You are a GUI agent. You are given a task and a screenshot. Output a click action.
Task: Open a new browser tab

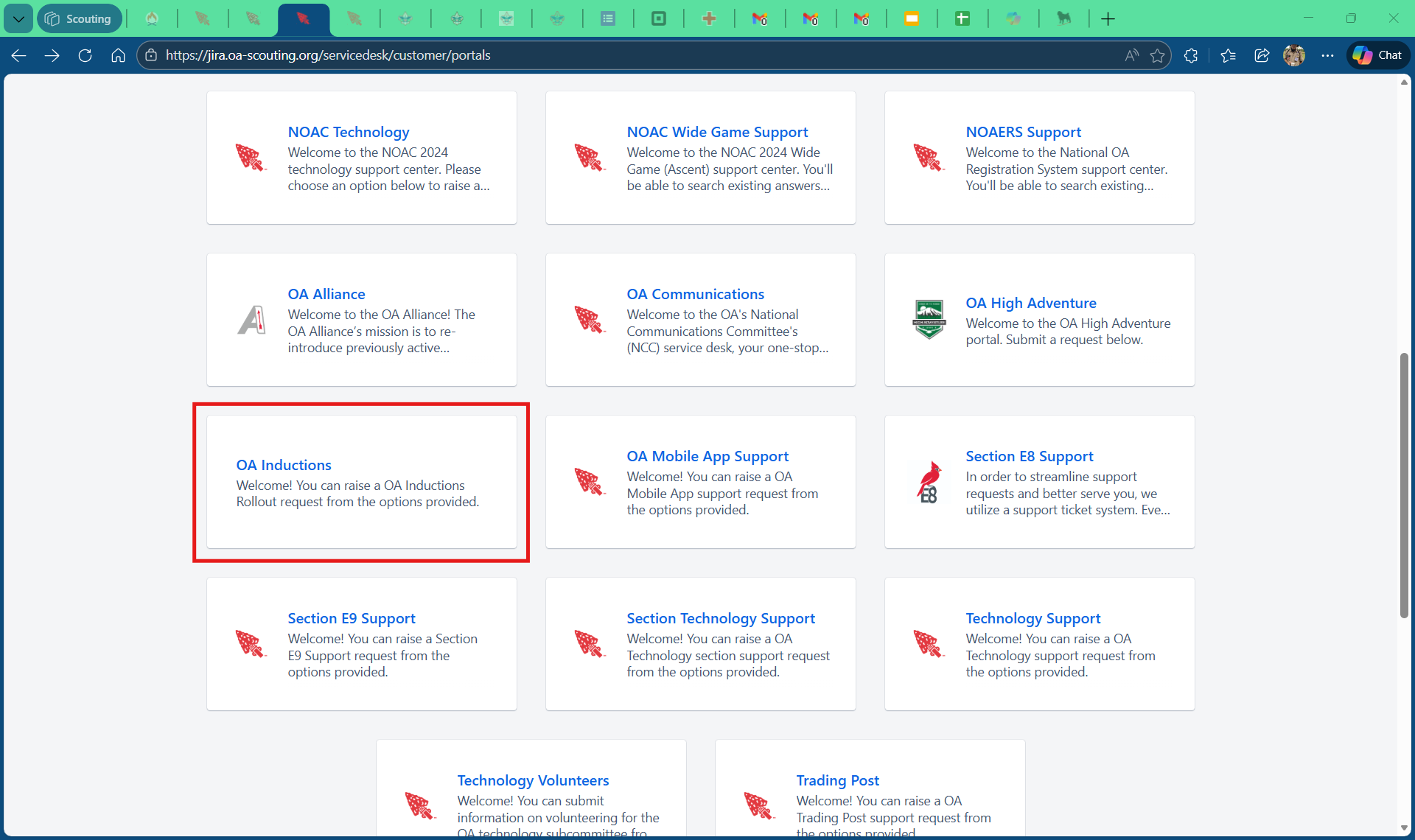[1108, 19]
